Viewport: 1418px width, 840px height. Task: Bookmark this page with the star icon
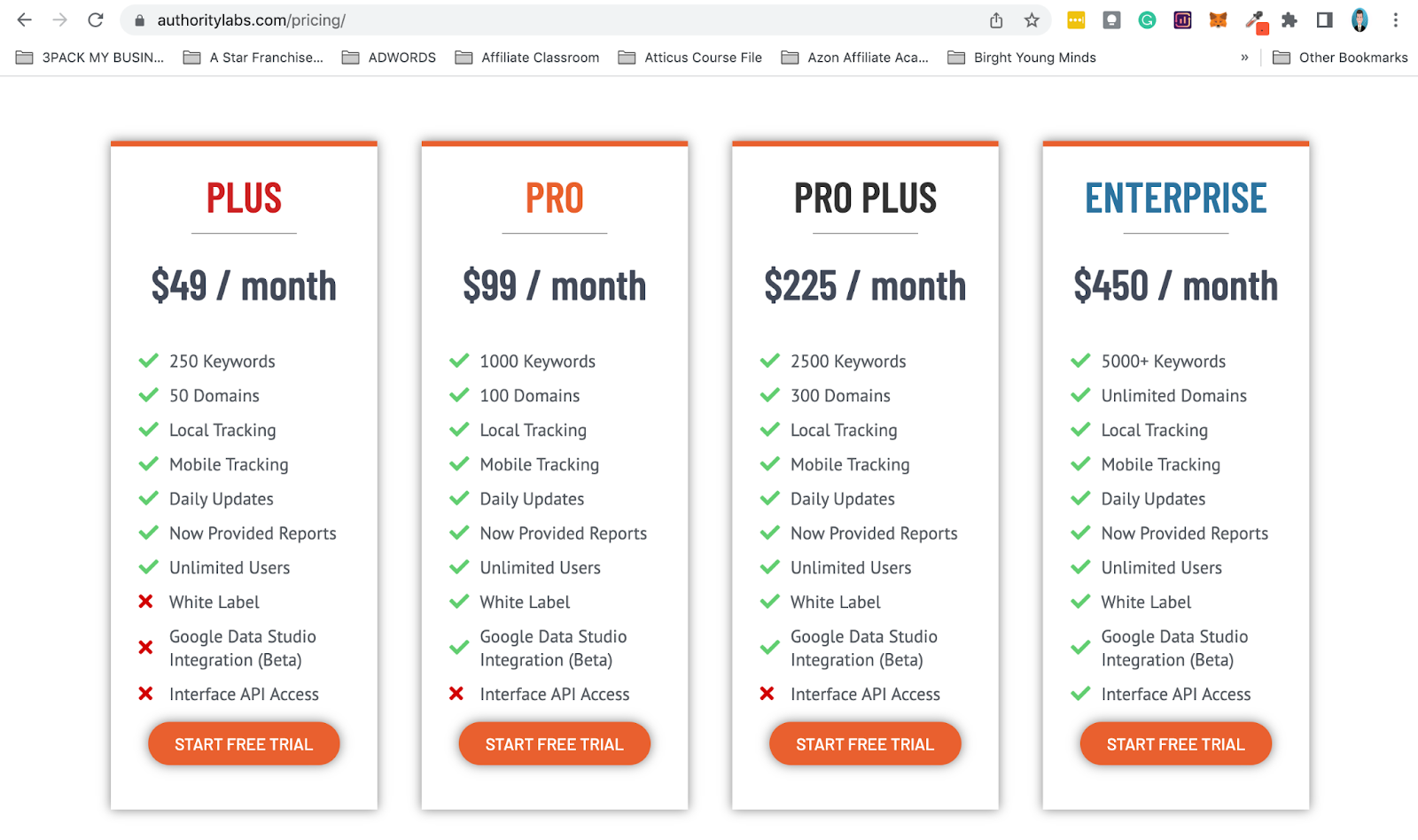coord(1032,20)
